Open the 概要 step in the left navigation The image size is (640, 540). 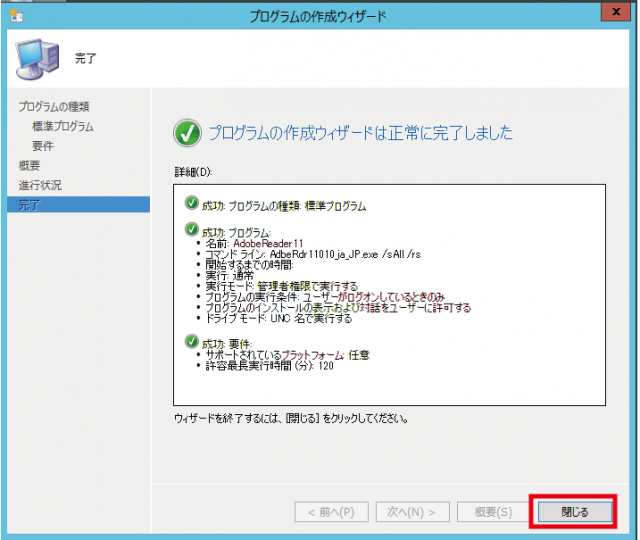tap(30, 165)
